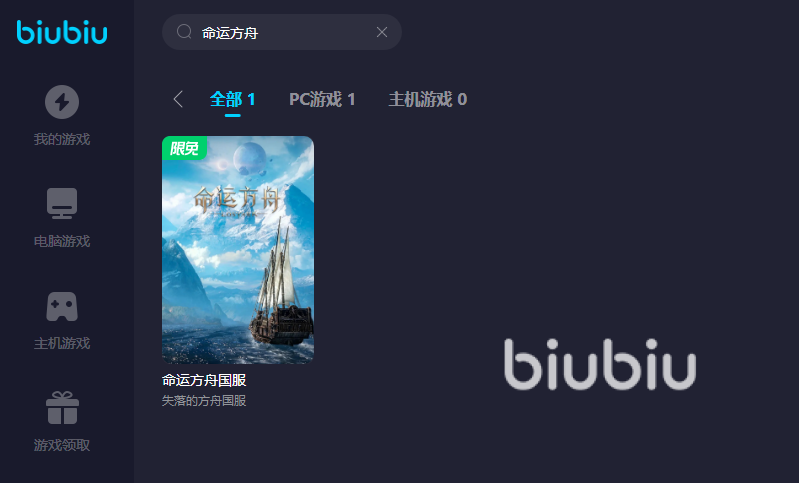Switch to the 主机游戏 0 tab
799x483 pixels.
coord(428,99)
